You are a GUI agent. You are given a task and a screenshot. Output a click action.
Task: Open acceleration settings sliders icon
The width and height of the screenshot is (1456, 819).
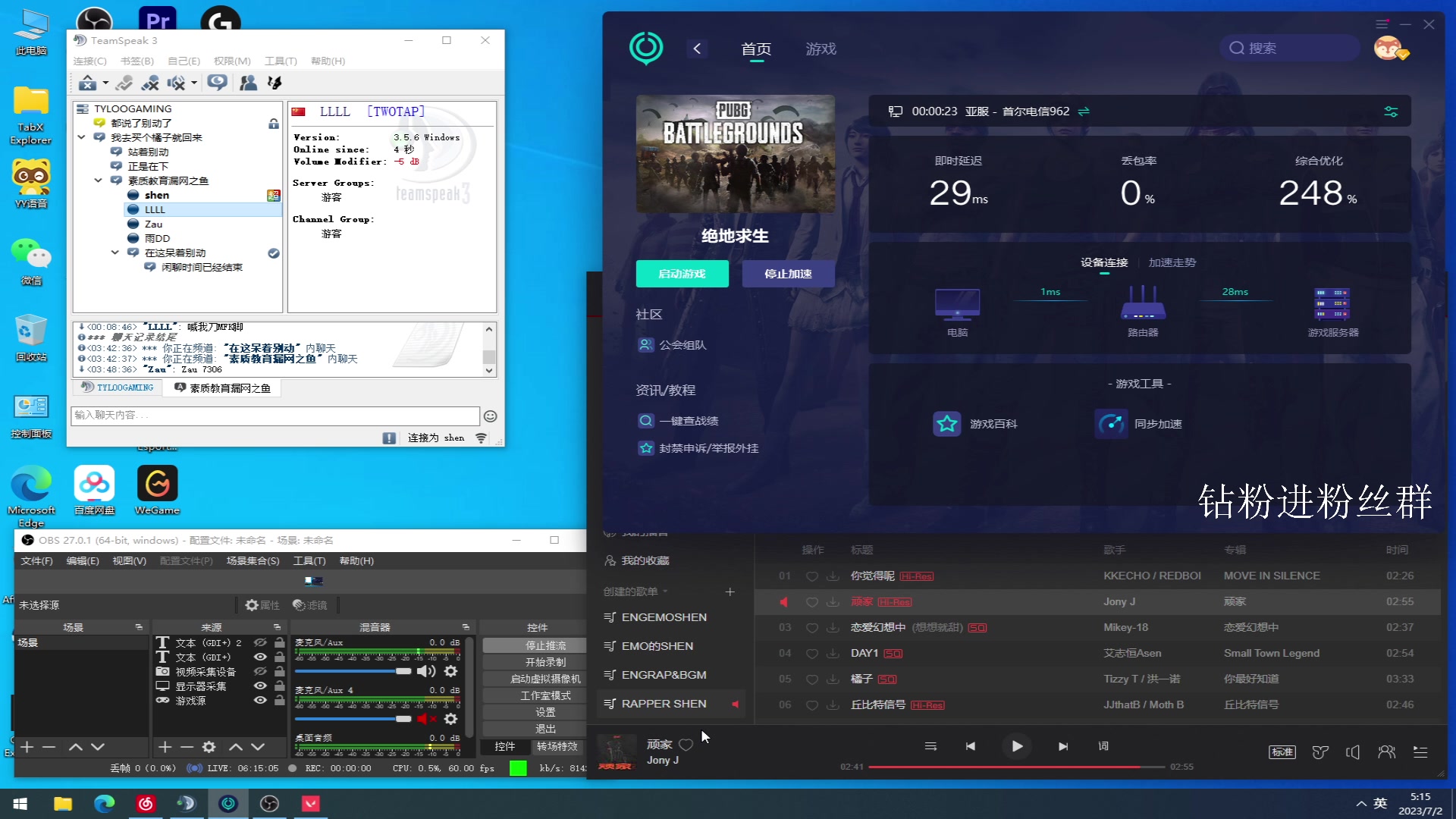(x=1391, y=111)
